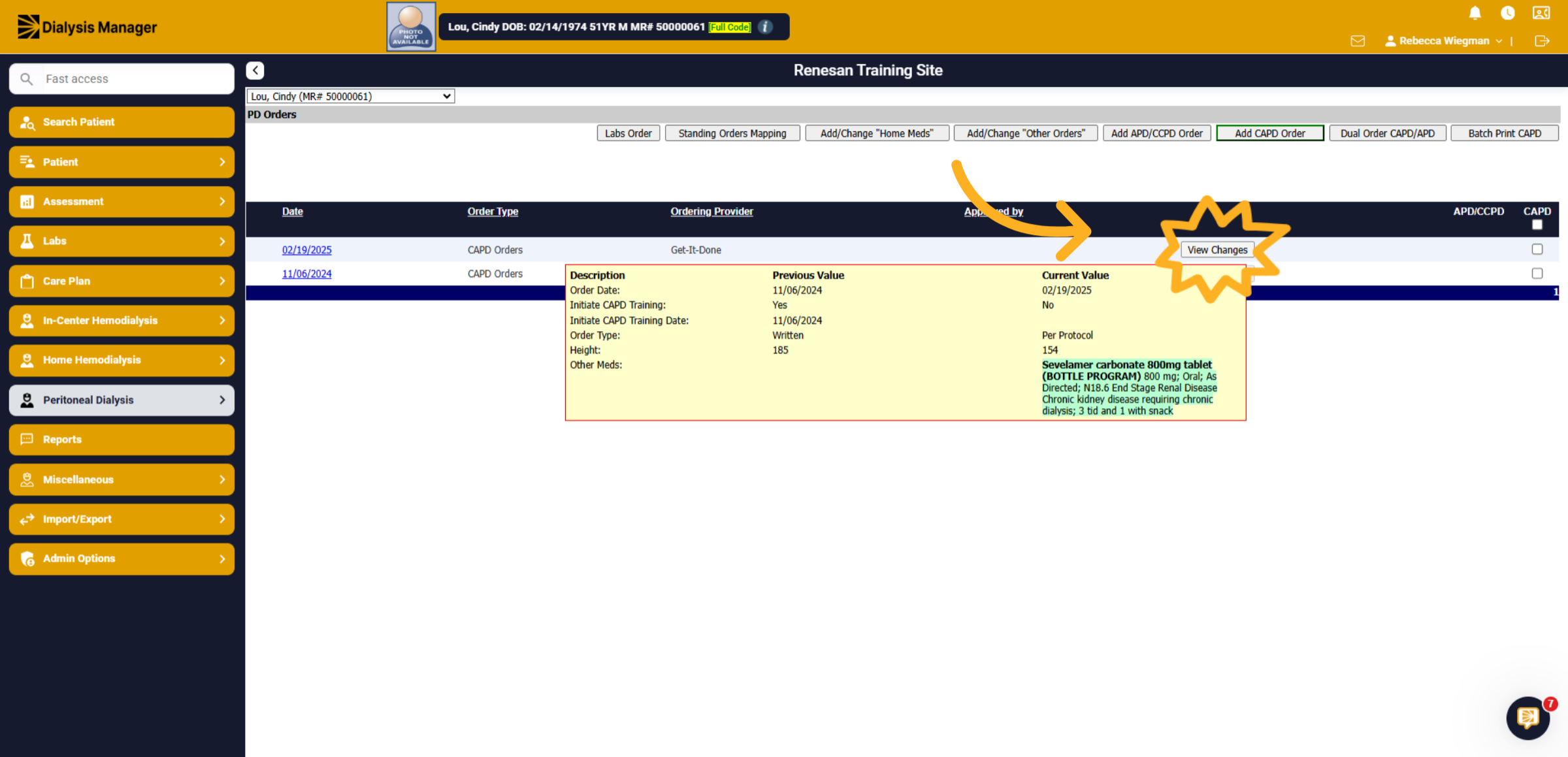Image resolution: width=1568 pixels, height=757 pixels.
Task: Open the 02/19/2025 order link
Action: pos(307,250)
